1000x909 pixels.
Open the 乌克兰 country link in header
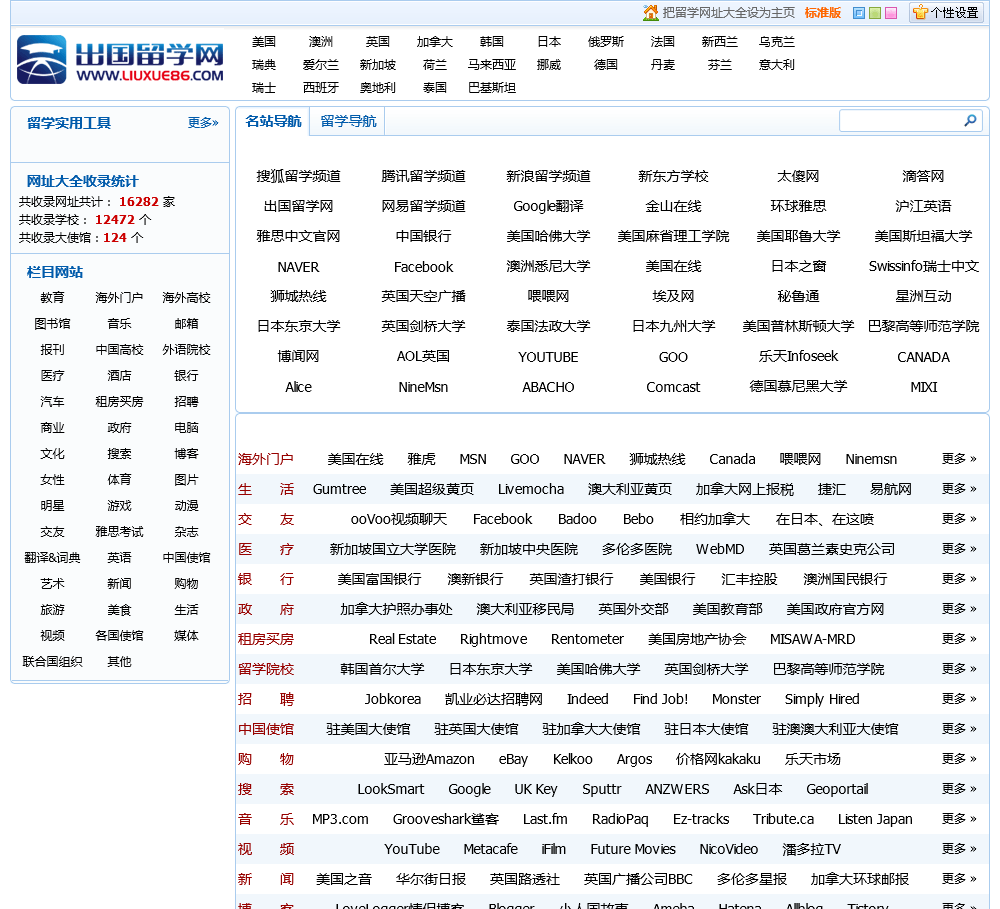coord(777,41)
